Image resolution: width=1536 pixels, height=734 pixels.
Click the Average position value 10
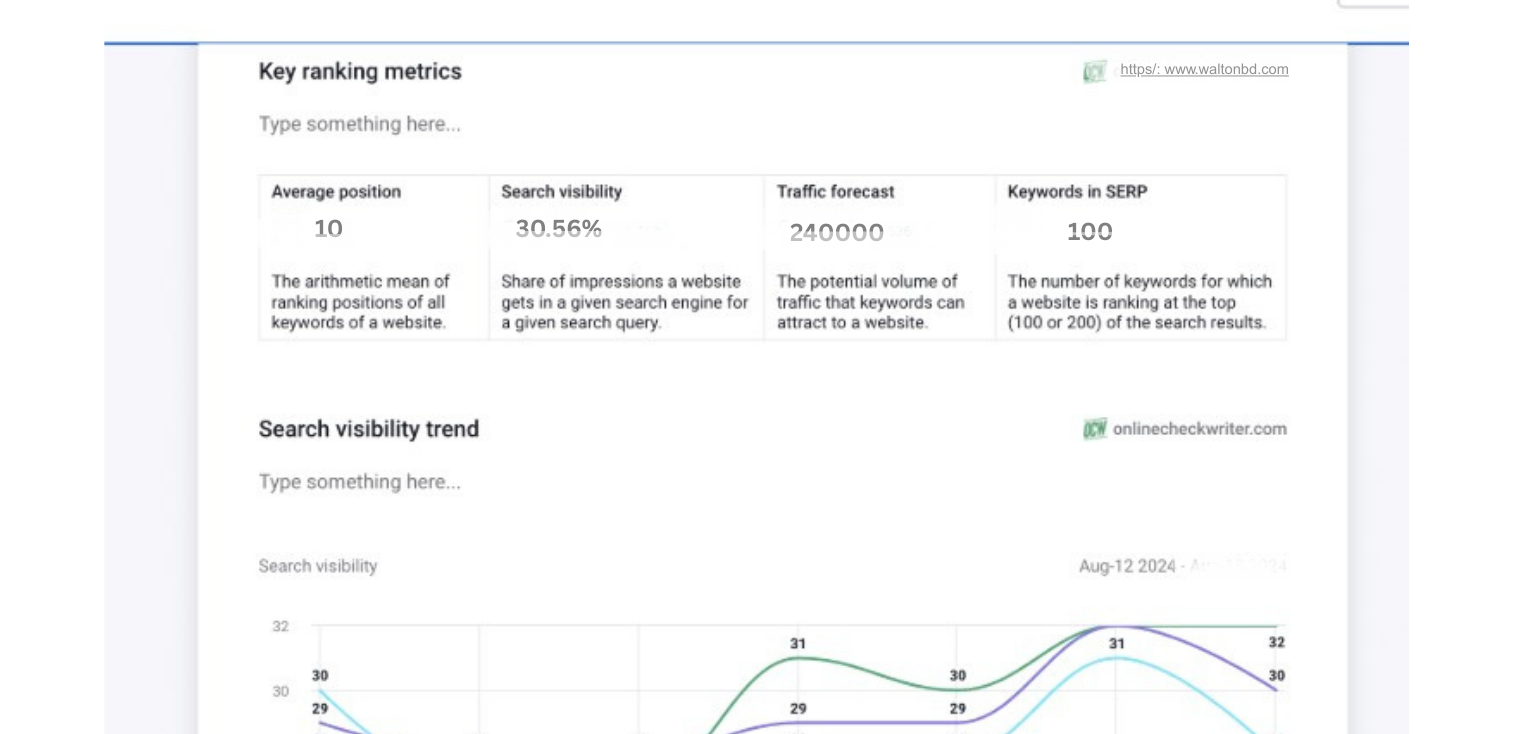pos(328,229)
